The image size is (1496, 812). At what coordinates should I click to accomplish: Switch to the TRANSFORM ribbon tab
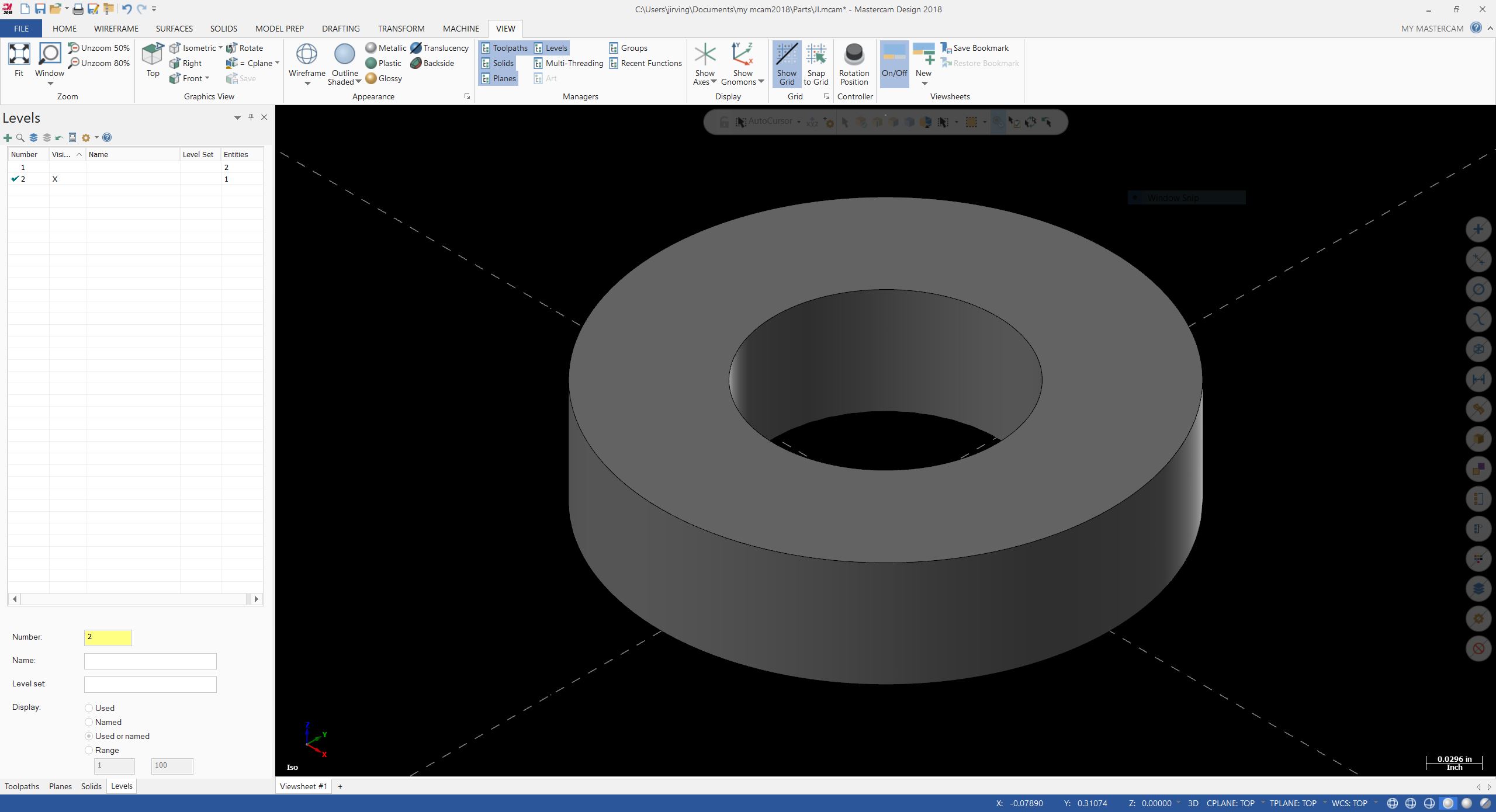pos(400,28)
